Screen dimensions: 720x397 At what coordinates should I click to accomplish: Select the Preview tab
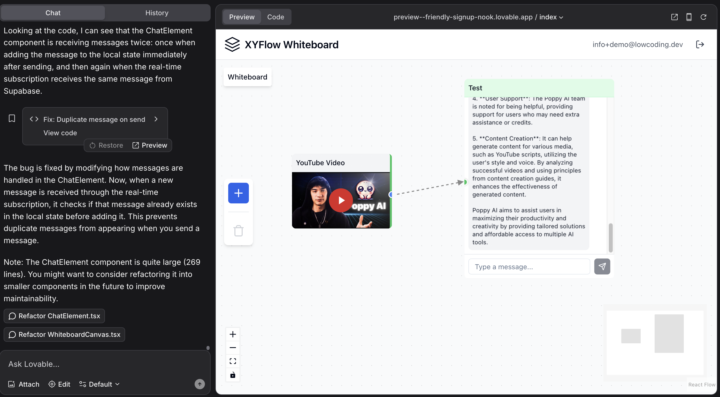click(242, 17)
